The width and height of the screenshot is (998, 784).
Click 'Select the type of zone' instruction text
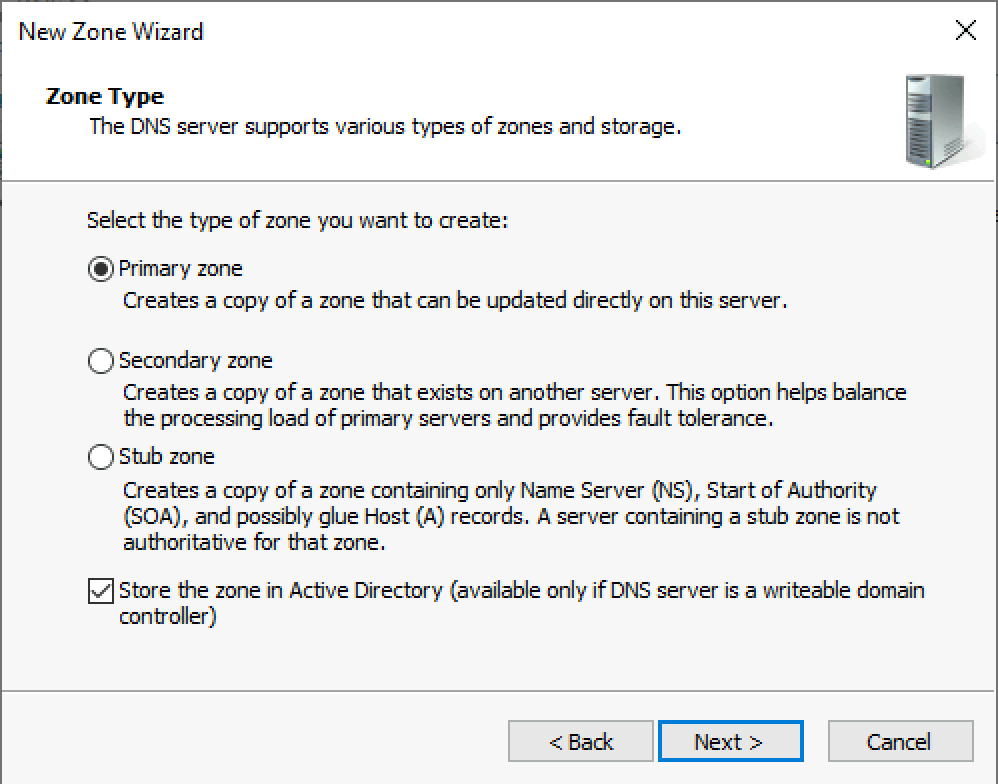pyautogui.click(x=298, y=220)
